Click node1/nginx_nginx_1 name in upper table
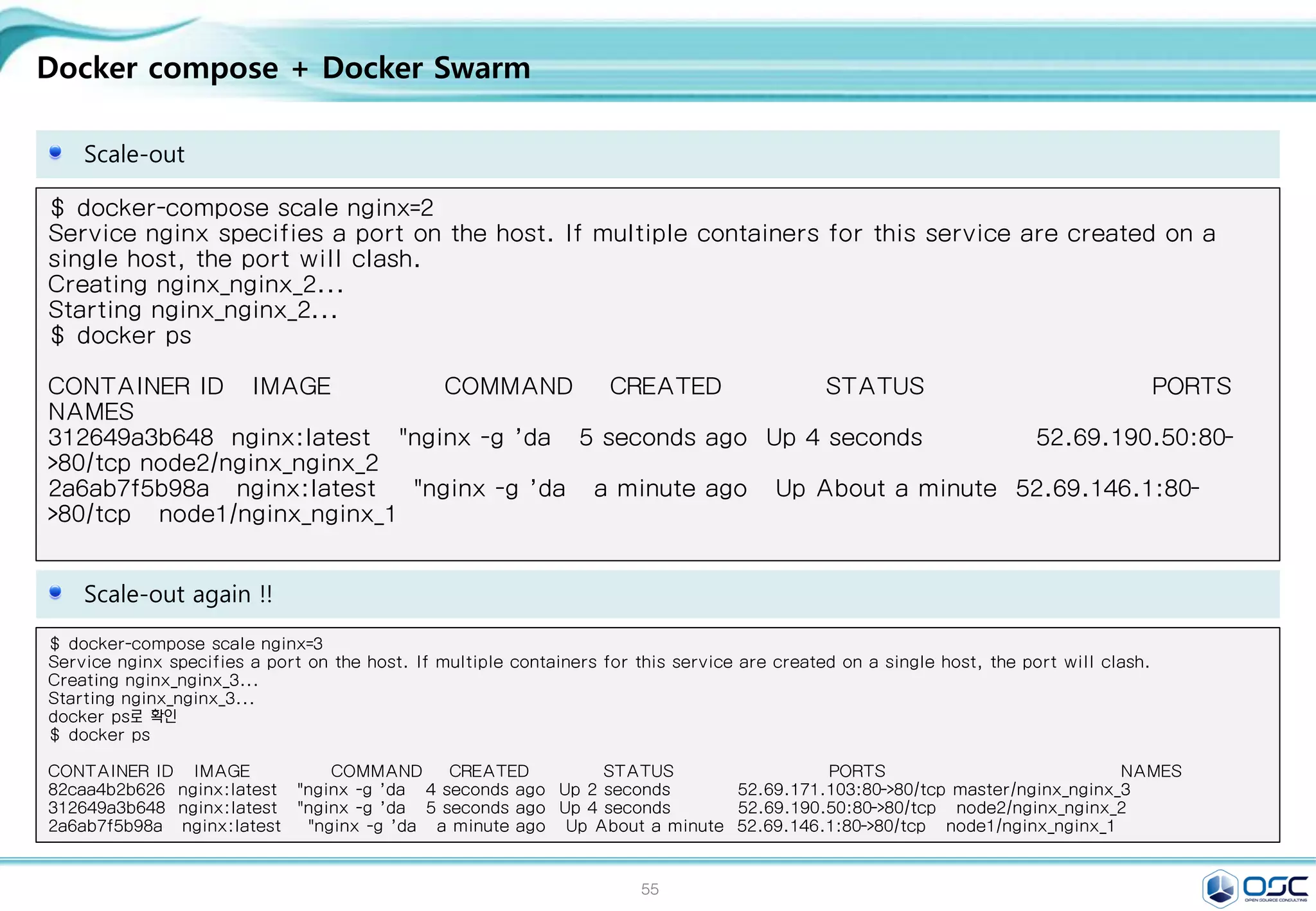The height and width of the screenshot is (911, 1316). [x=278, y=514]
